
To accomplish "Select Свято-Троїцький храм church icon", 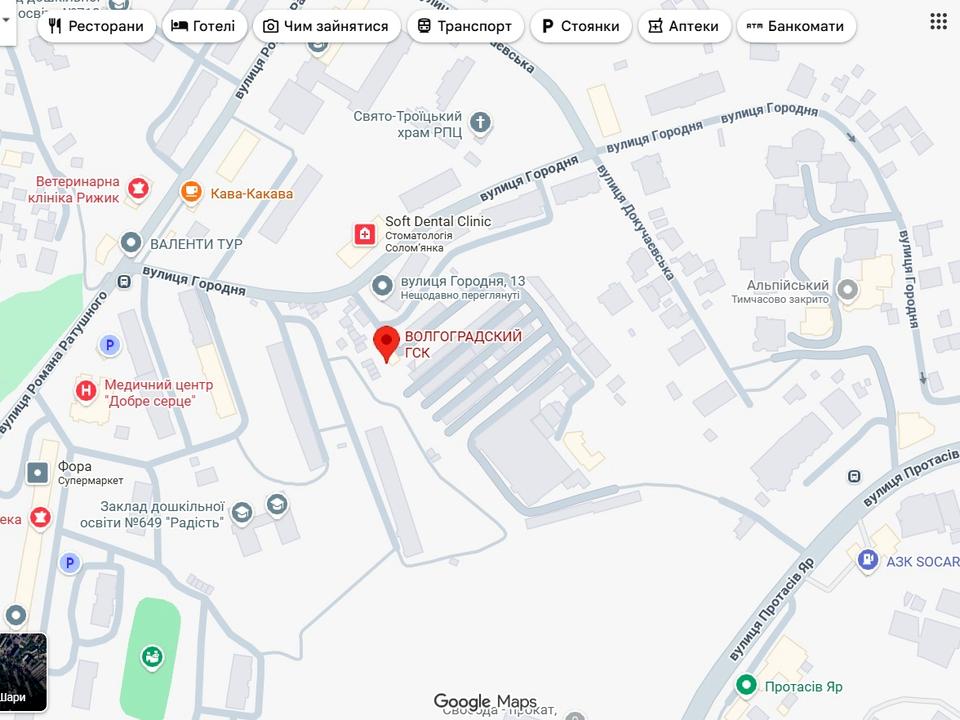I will 481,122.
